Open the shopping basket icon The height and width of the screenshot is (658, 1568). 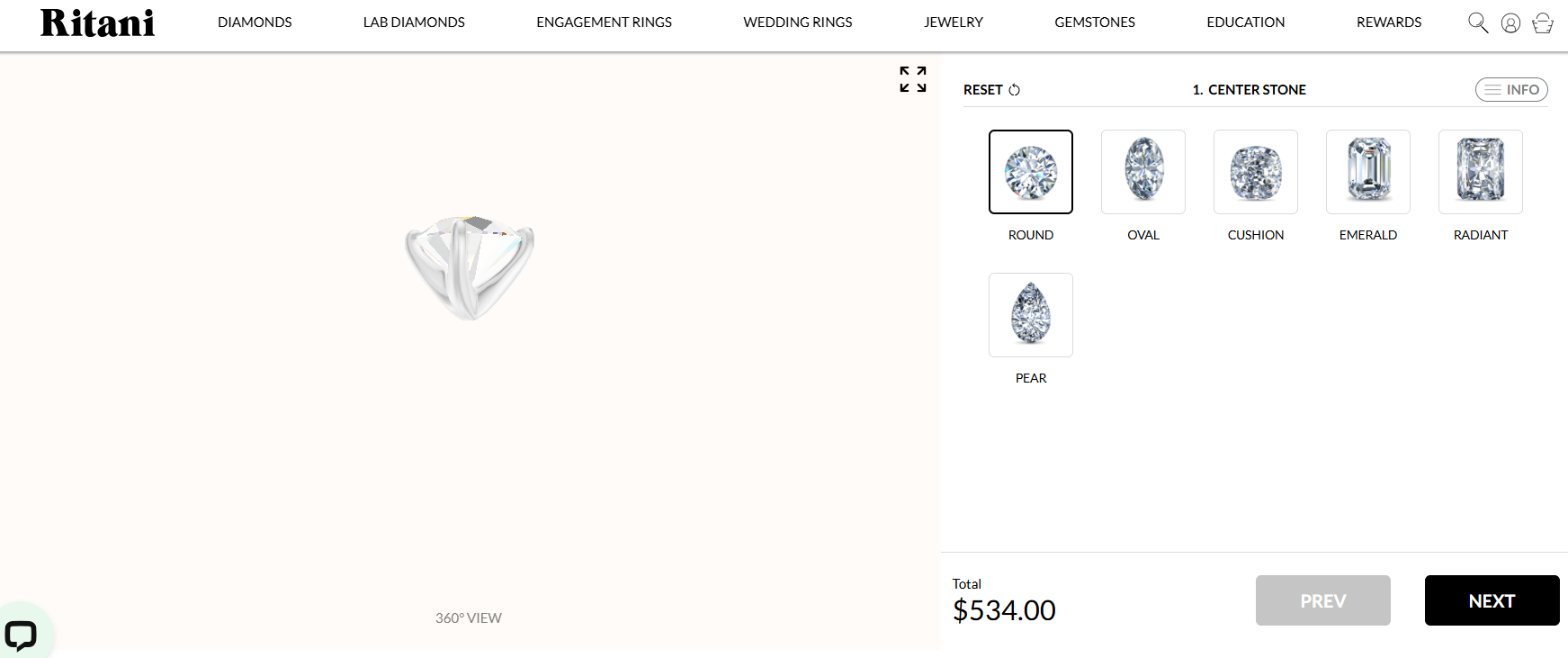tap(1543, 23)
